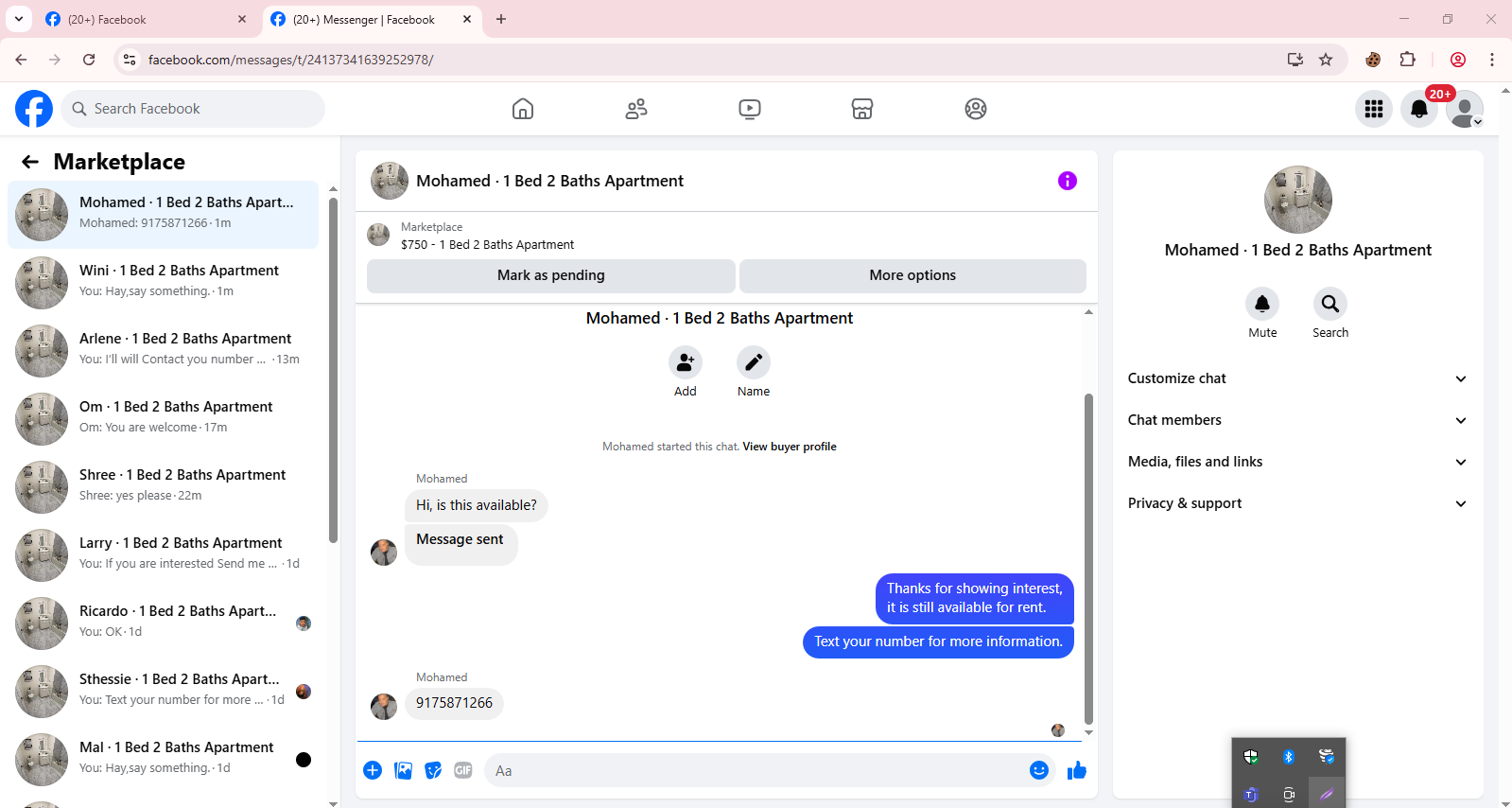The image size is (1512, 808).
Task: Open the Wini apartment conversation
Action: pyautogui.click(x=163, y=283)
